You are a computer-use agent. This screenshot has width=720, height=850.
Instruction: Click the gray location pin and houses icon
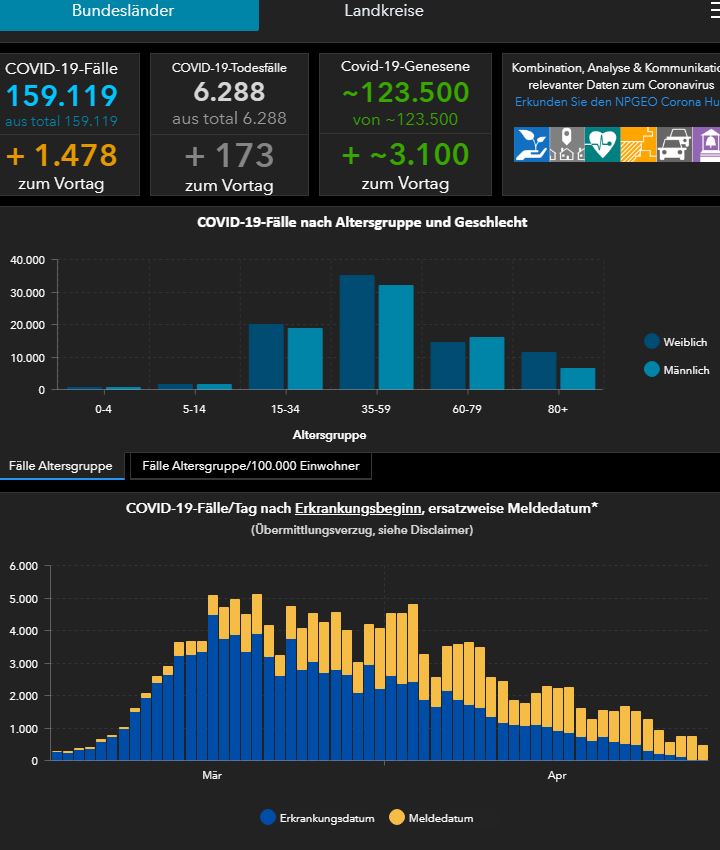[x=567, y=144]
